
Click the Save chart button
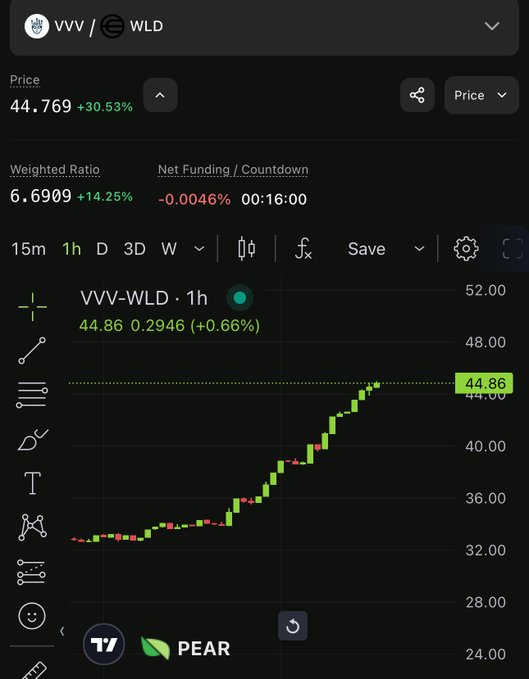pos(367,249)
